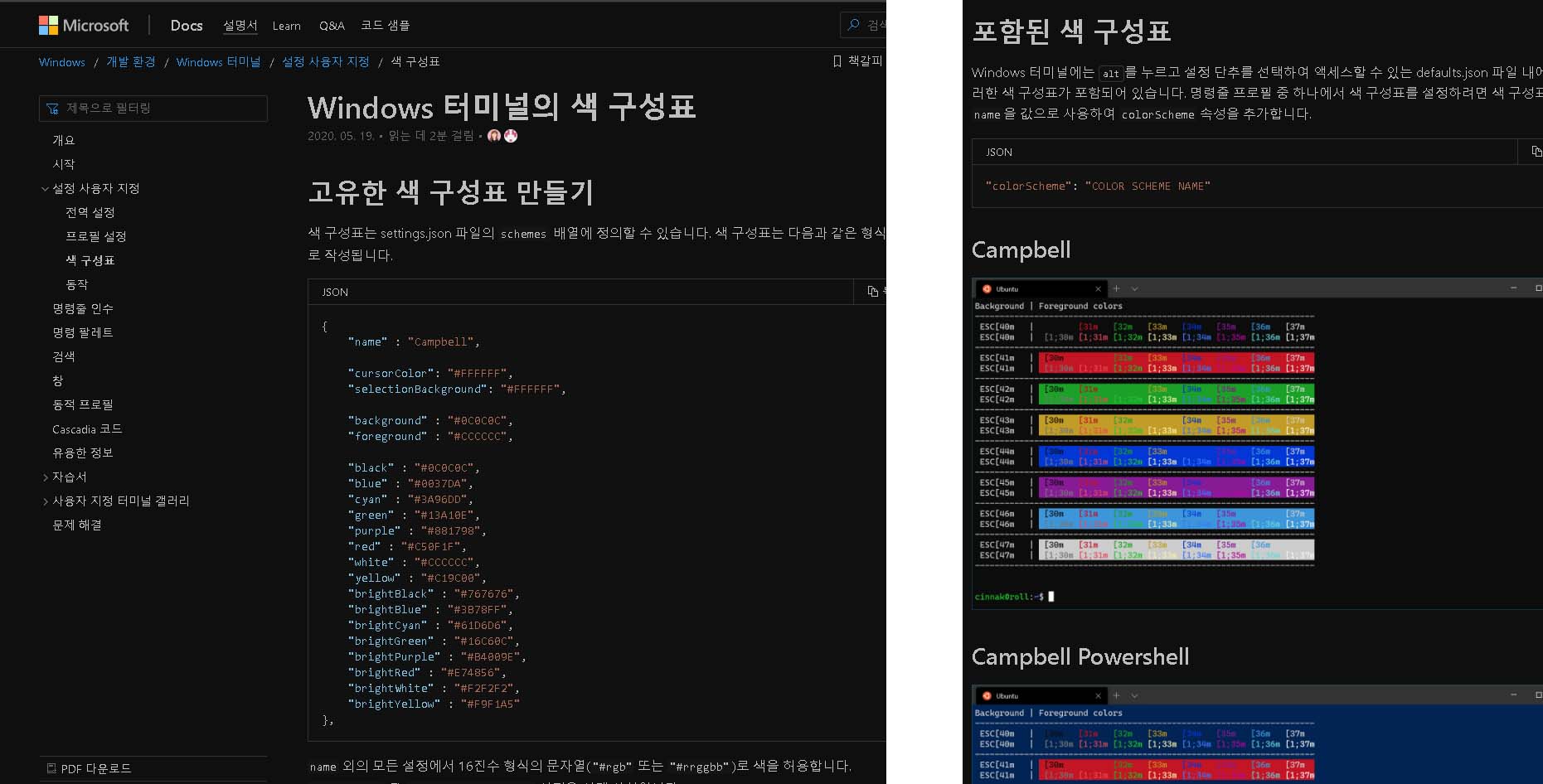Open the Cascadia 코드 page
The height and width of the screenshot is (784, 1543).
click(87, 428)
